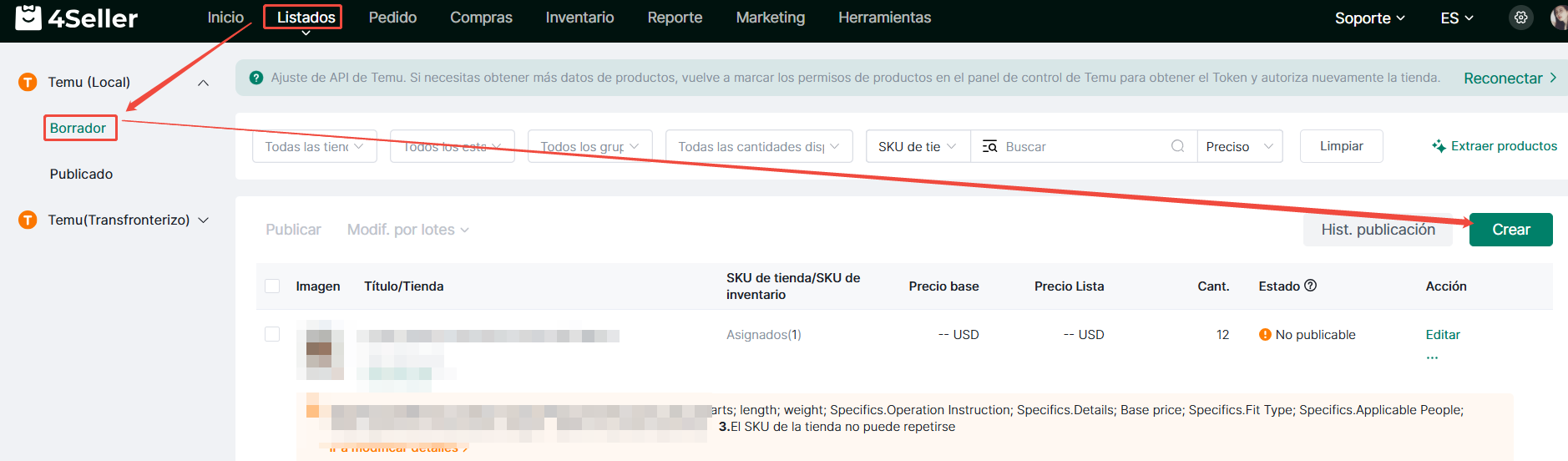Click the search magnifier icon
Screen dimensions: 1568x461
pyautogui.click(x=1177, y=146)
